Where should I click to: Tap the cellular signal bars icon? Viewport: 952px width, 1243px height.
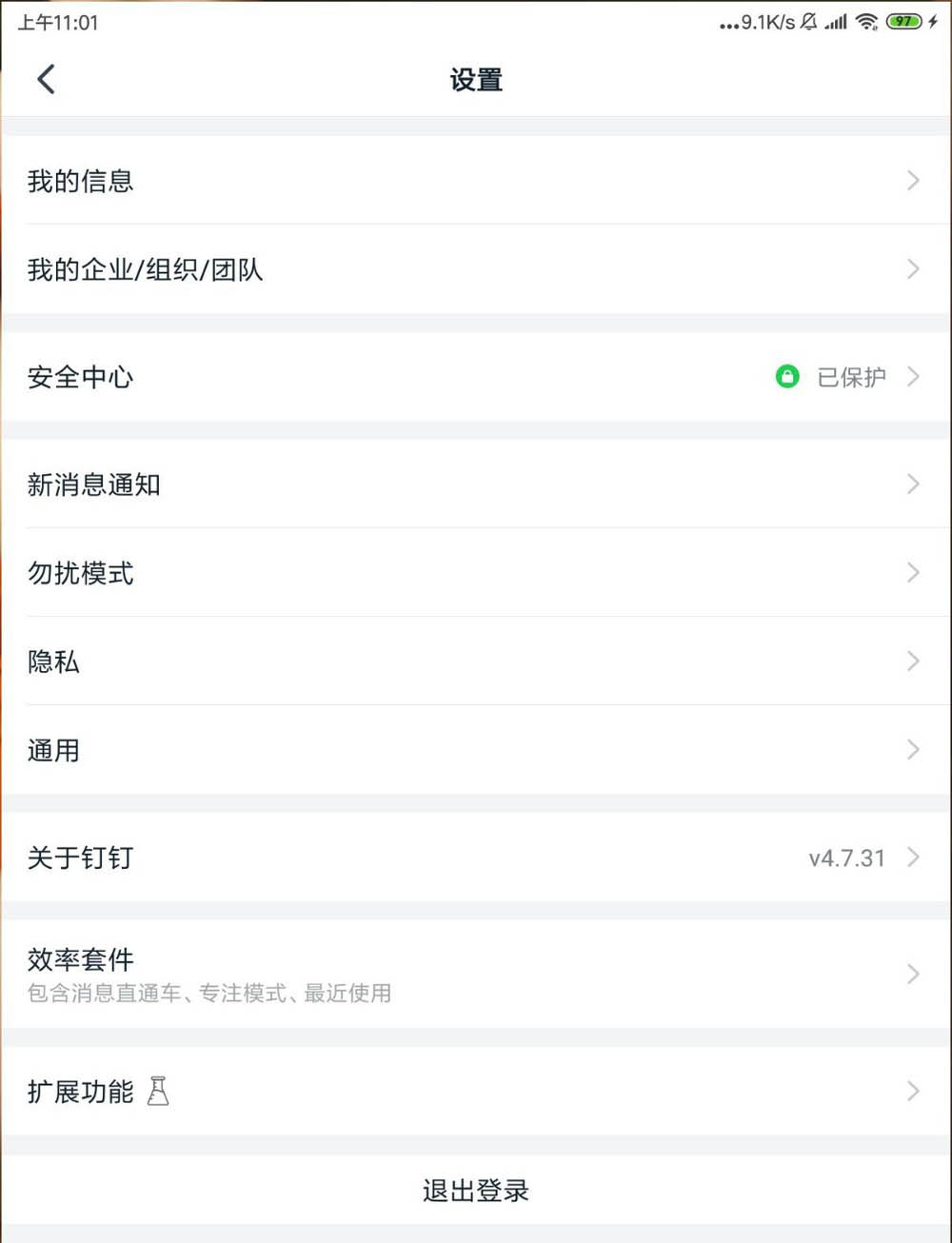[837, 21]
